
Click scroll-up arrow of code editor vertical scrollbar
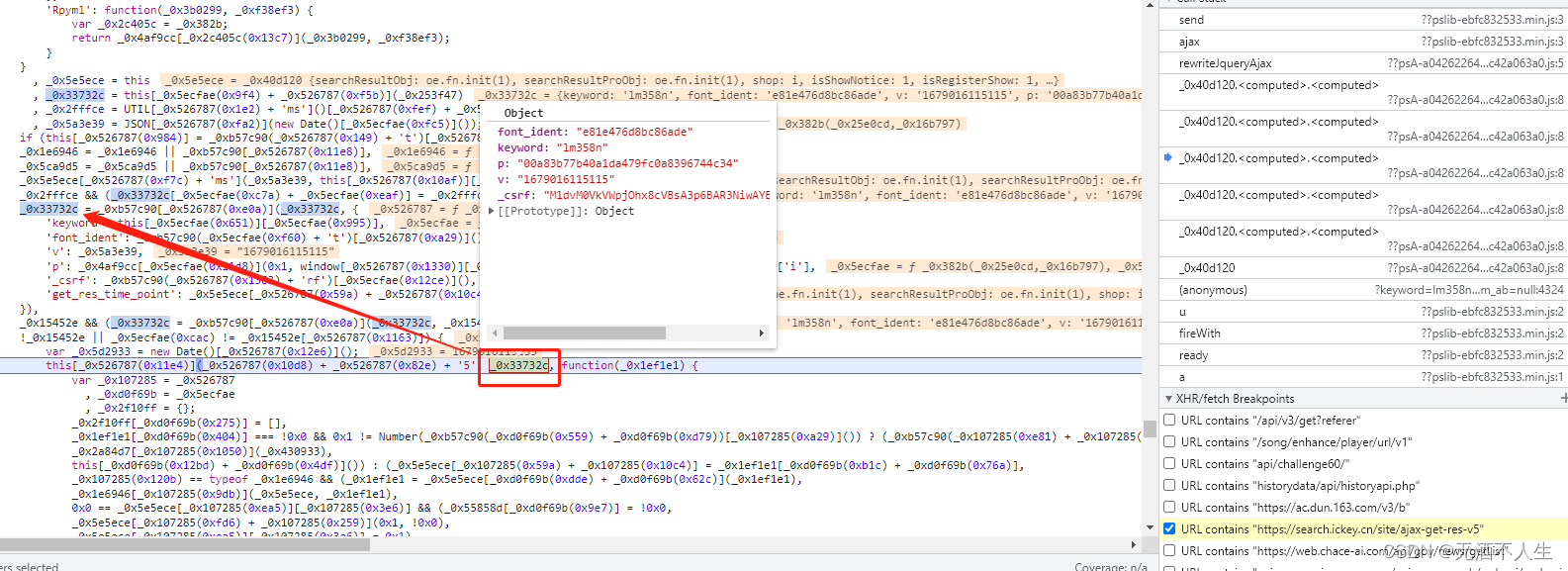(1150, 5)
